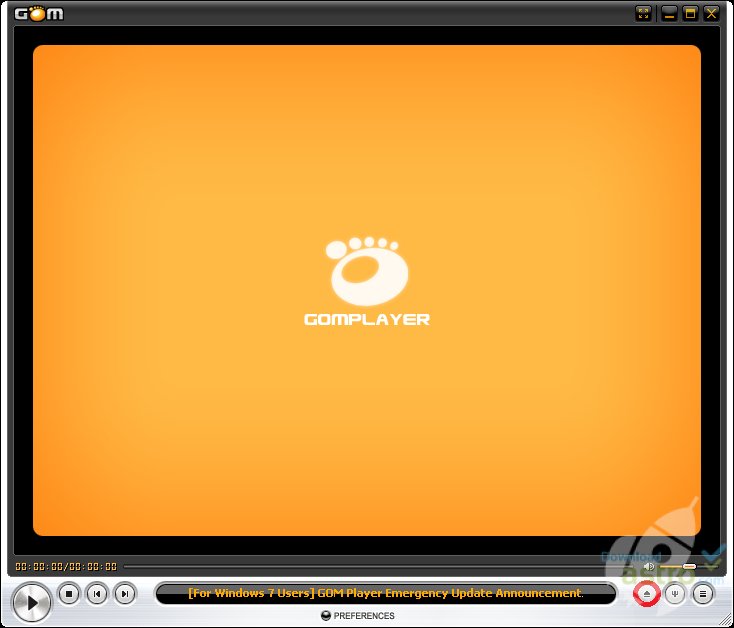Minimize the GOM Player window
The width and height of the screenshot is (734, 628).
pyautogui.click(x=669, y=13)
